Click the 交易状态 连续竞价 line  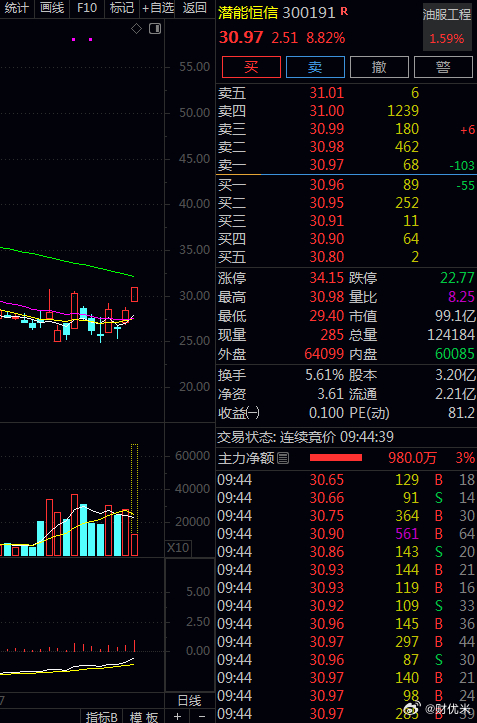305,437
